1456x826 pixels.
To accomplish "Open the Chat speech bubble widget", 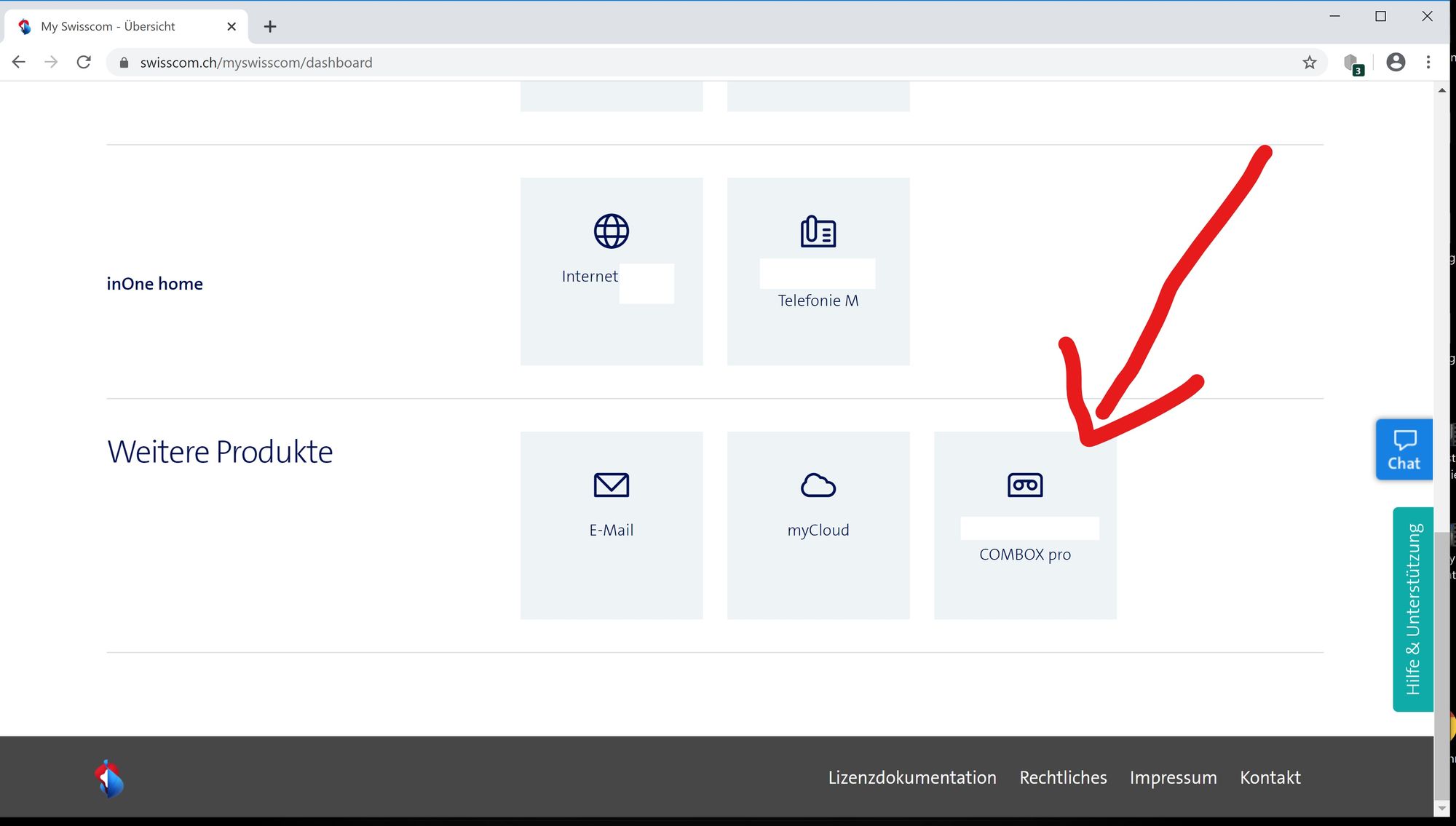I will pyautogui.click(x=1404, y=449).
